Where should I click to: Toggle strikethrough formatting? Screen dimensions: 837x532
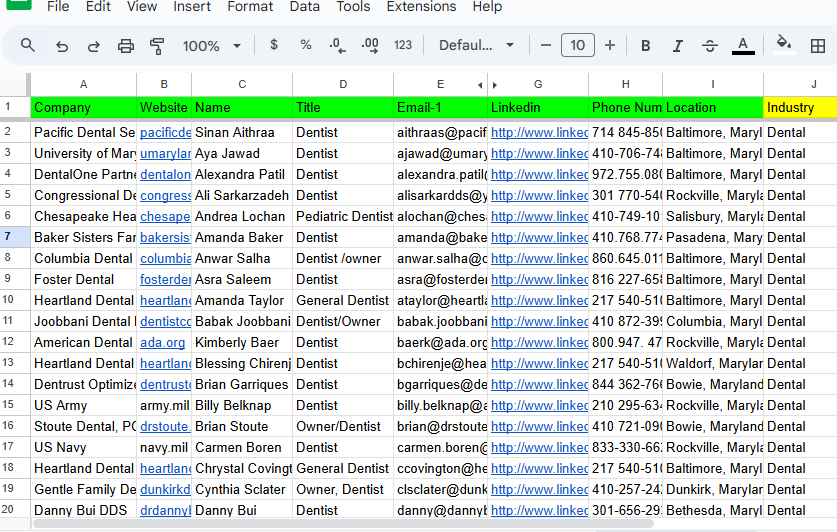[709, 46]
